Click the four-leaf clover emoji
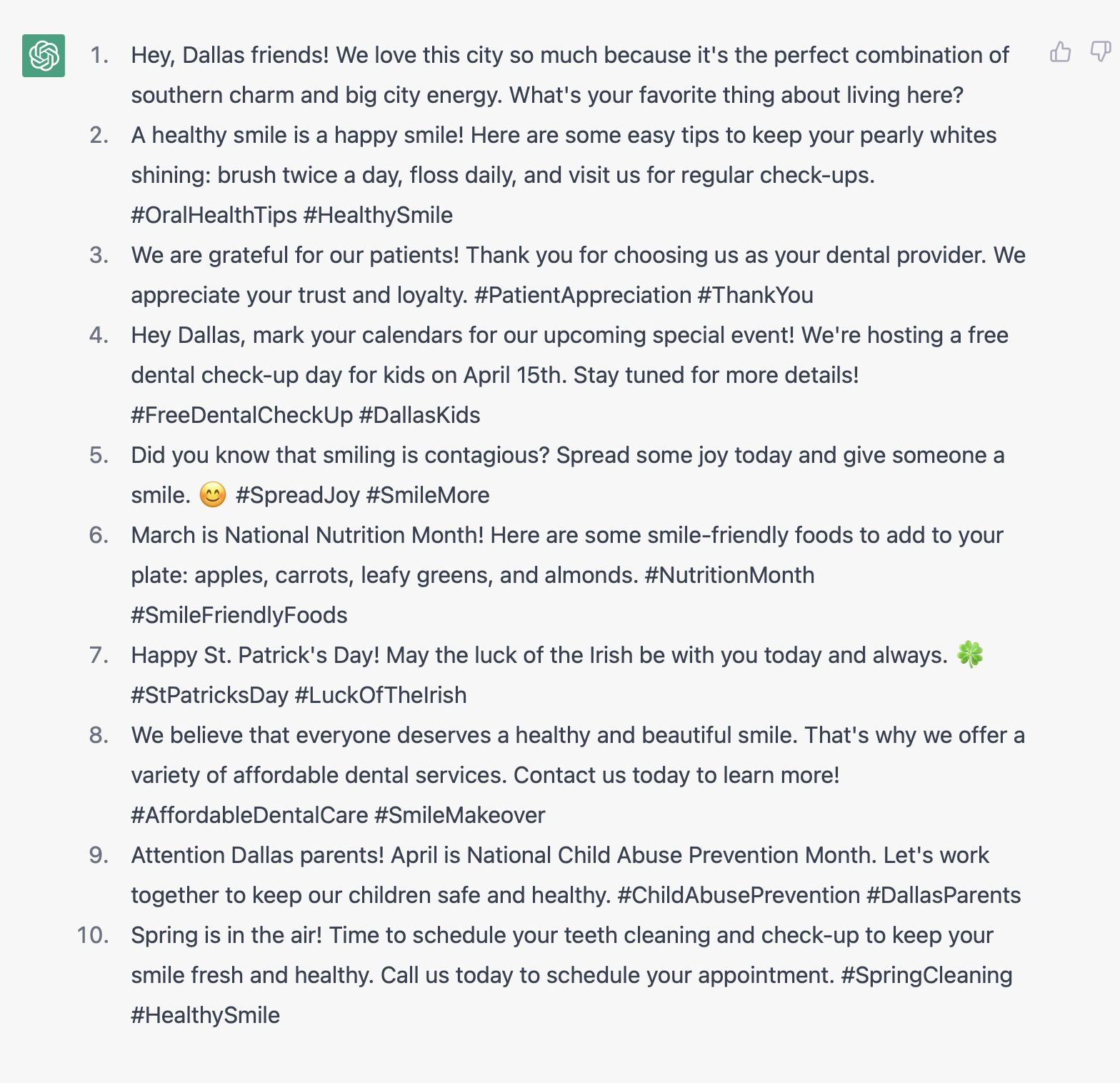The image size is (1120, 1083). [x=970, y=654]
